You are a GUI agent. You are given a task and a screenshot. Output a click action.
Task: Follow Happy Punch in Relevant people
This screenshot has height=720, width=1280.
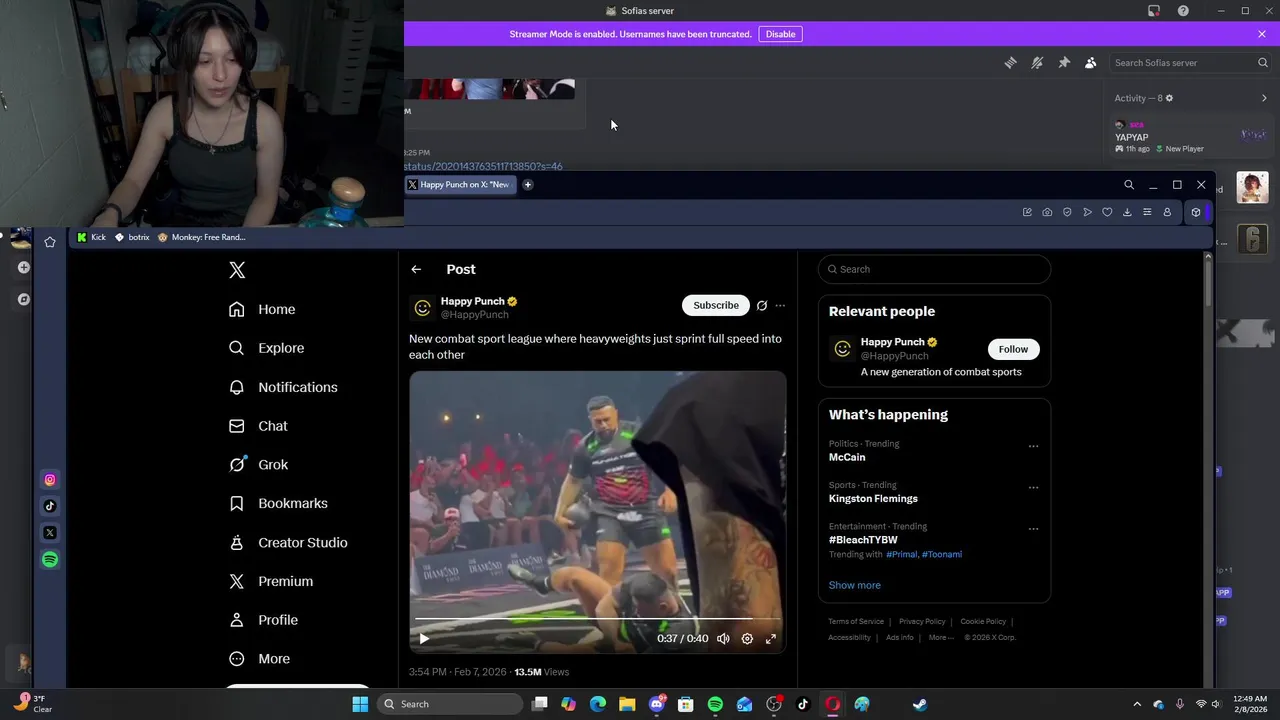(1013, 349)
